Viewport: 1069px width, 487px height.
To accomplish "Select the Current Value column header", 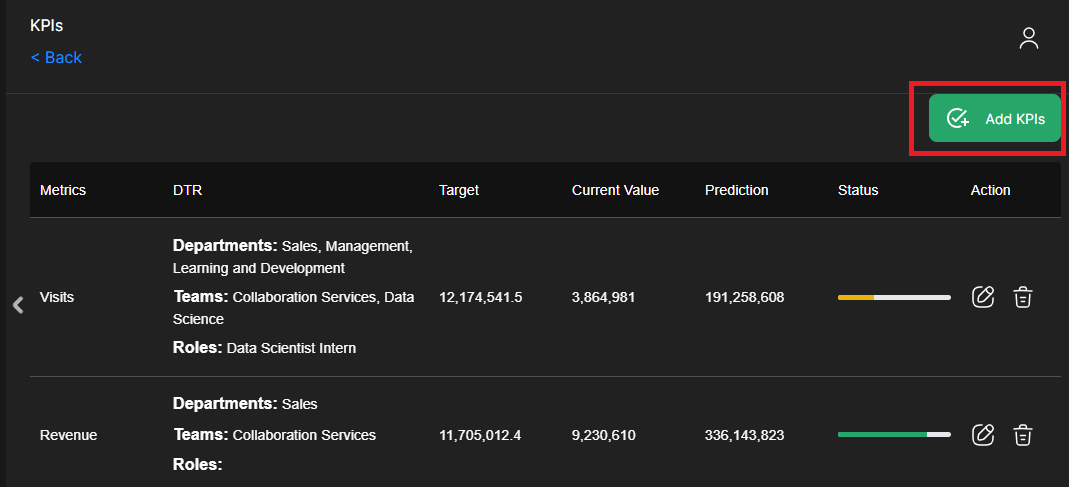I will tap(615, 190).
